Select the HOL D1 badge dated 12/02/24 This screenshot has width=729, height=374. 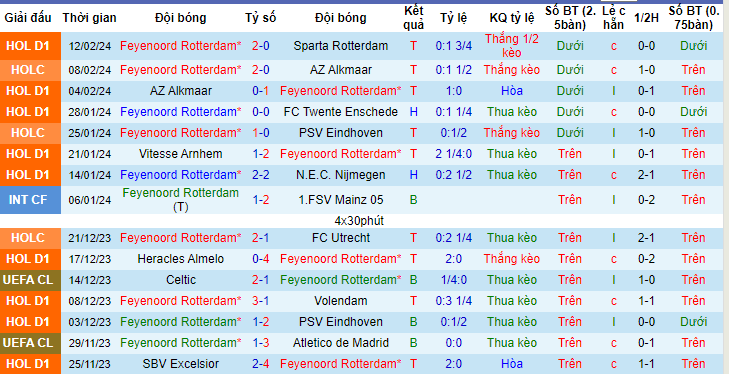click(30, 46)
